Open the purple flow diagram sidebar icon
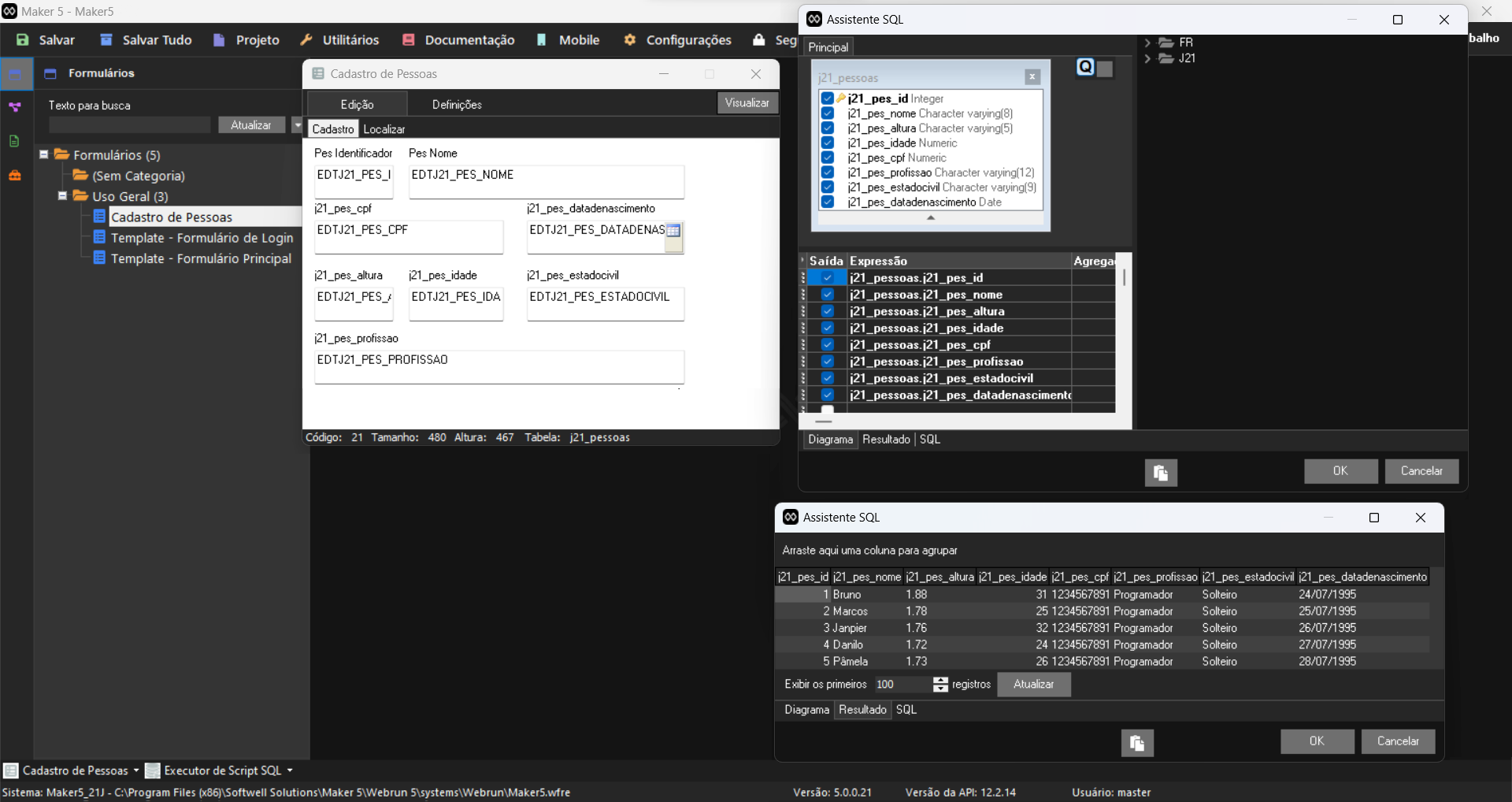This screenshot has height=802, width=1512. [x=15, y=107]
